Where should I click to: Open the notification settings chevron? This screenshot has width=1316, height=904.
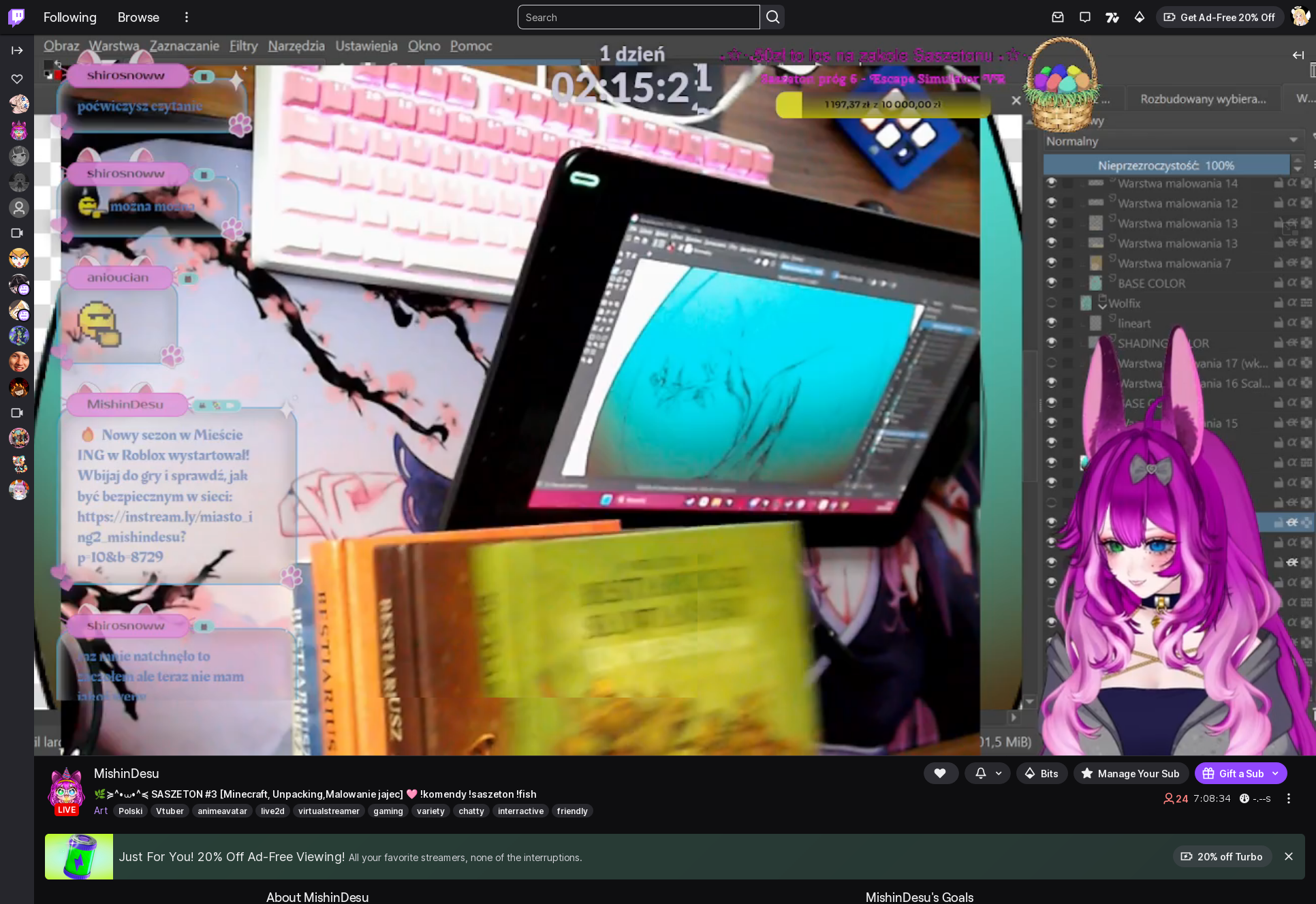[x=999, y=773]
